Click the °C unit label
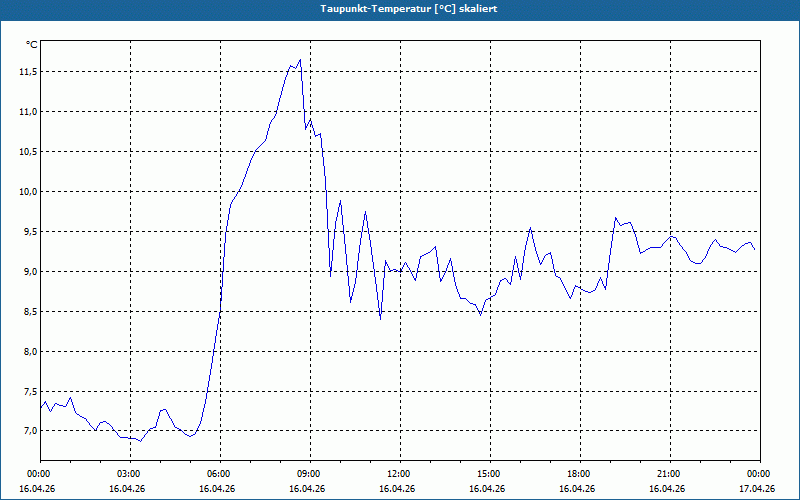 pyautogui.click(x=31, y=45)
